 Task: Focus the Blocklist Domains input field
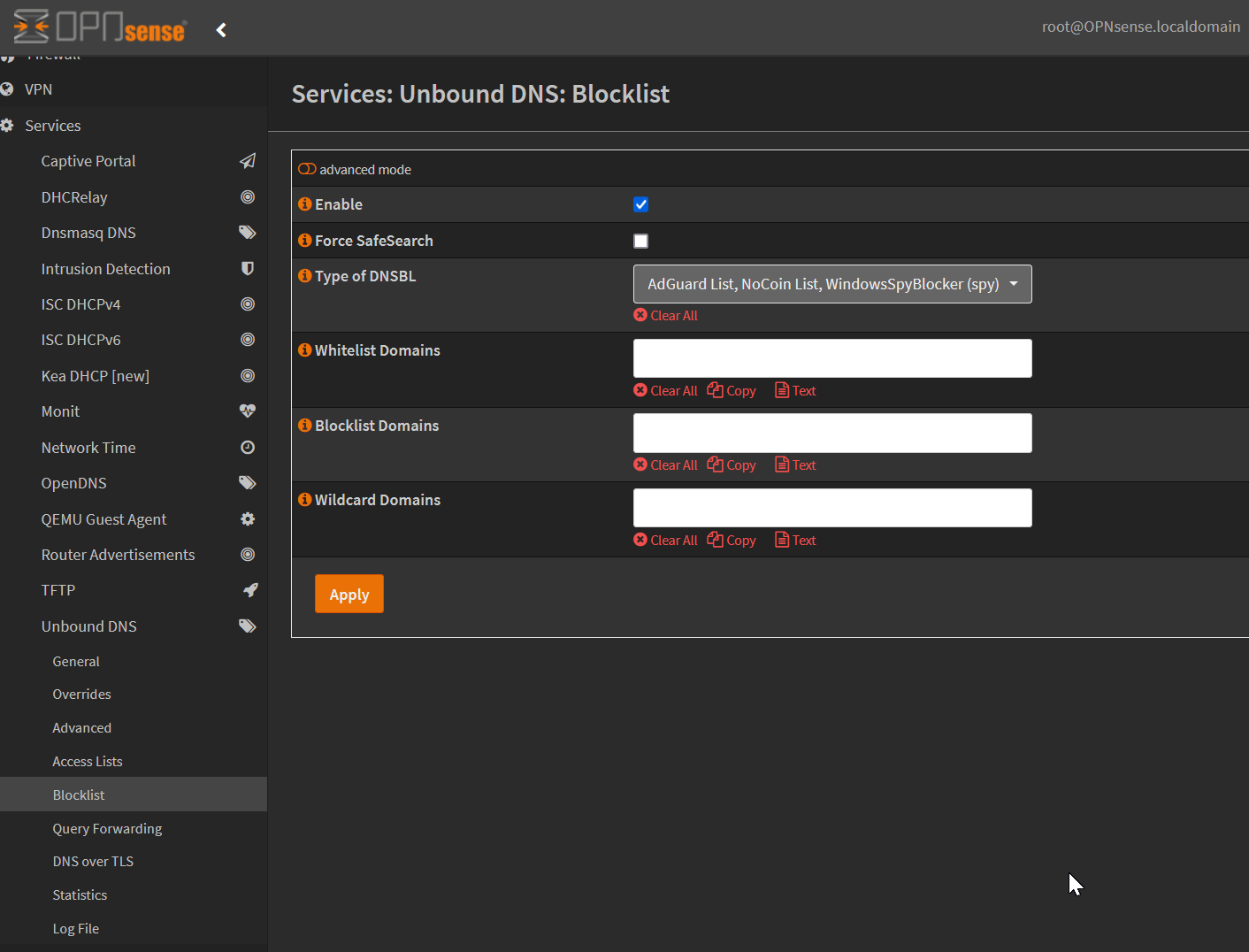point(832,433)
